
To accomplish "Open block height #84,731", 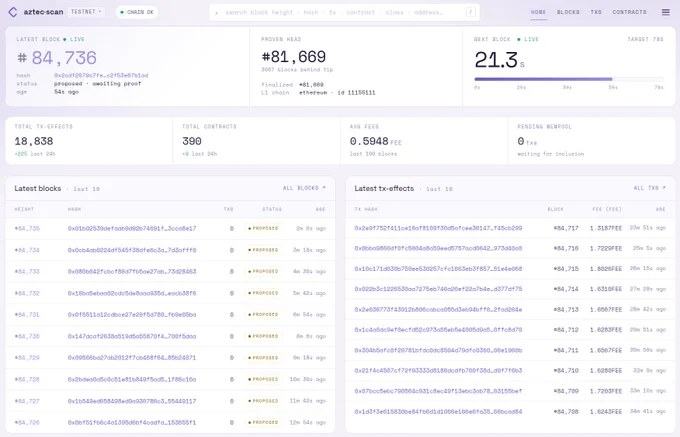I will click(x=27, y=315).
